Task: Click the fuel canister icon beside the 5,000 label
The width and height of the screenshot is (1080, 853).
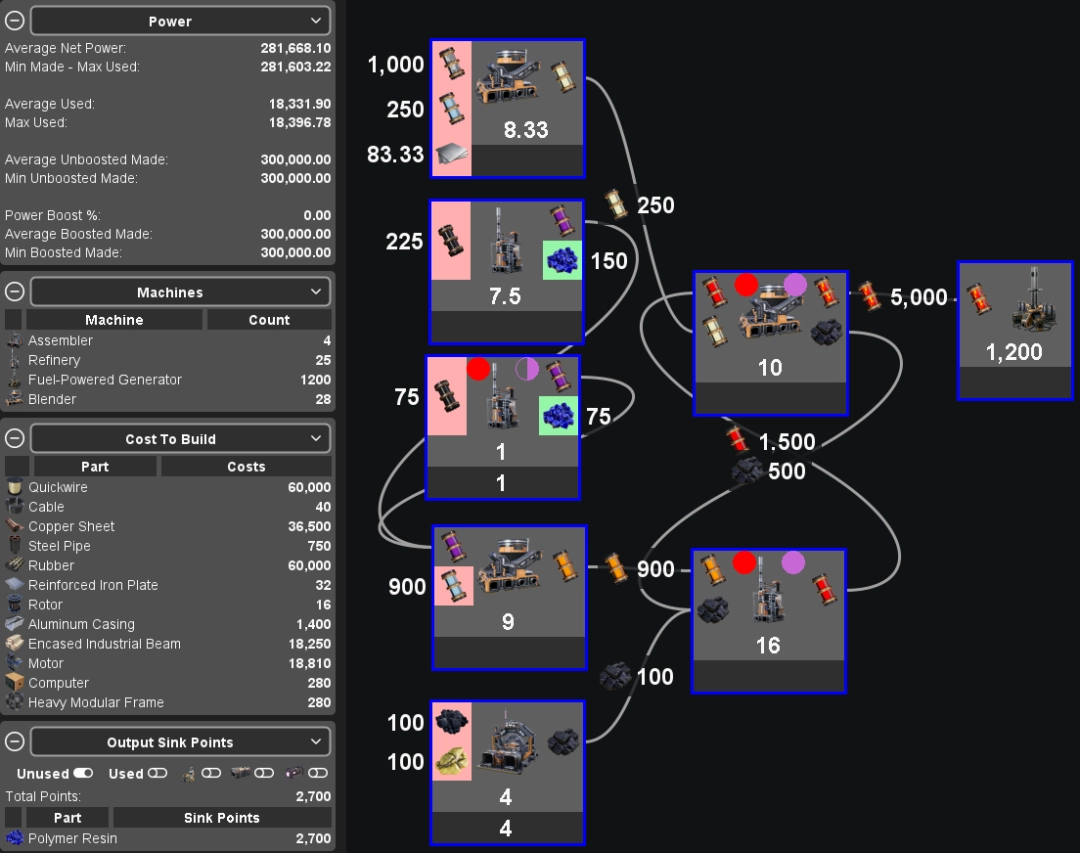Action: pos(867,296)
